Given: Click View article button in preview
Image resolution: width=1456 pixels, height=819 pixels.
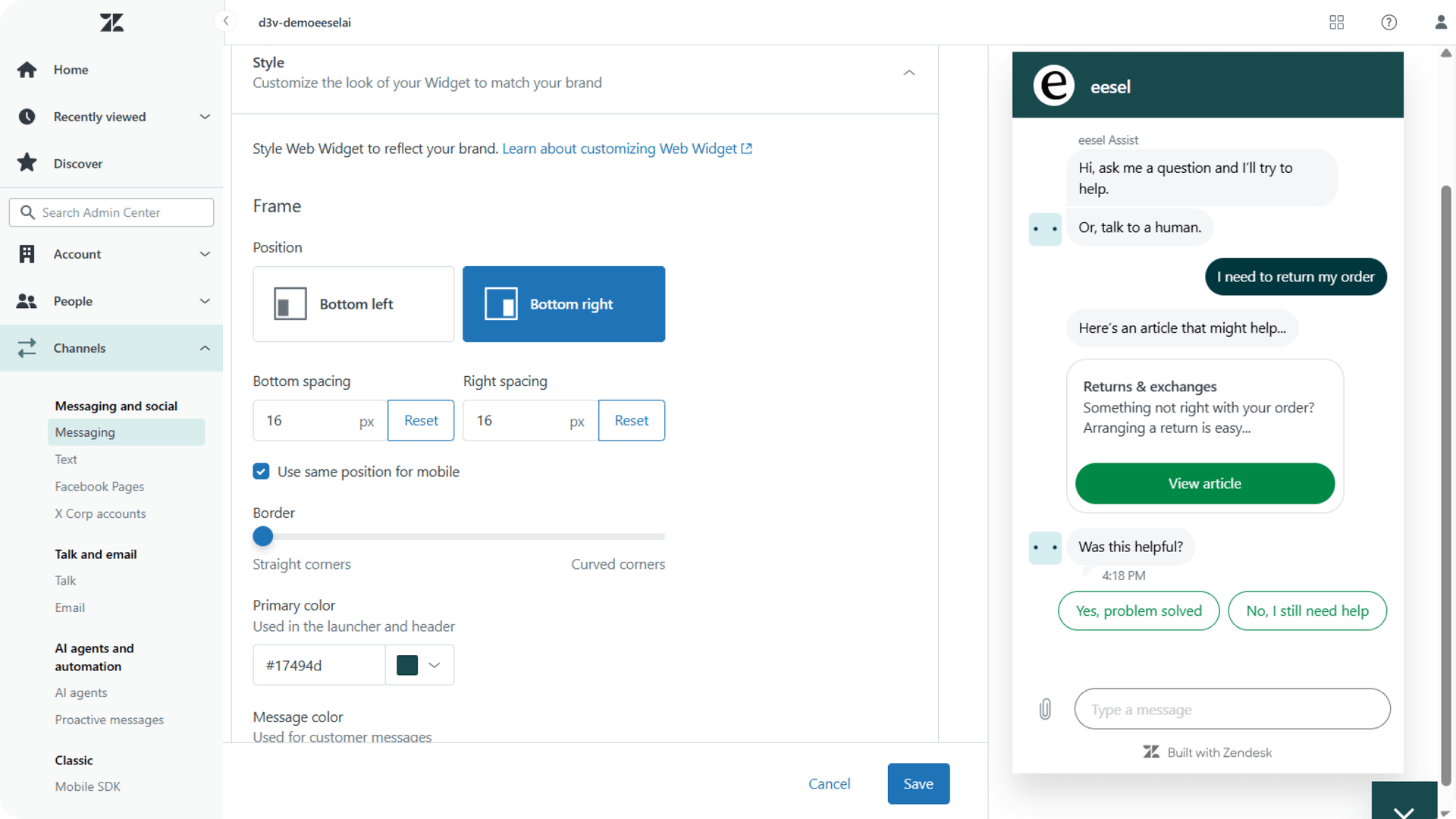Looking at the screenshot, I should (1204, 483).
